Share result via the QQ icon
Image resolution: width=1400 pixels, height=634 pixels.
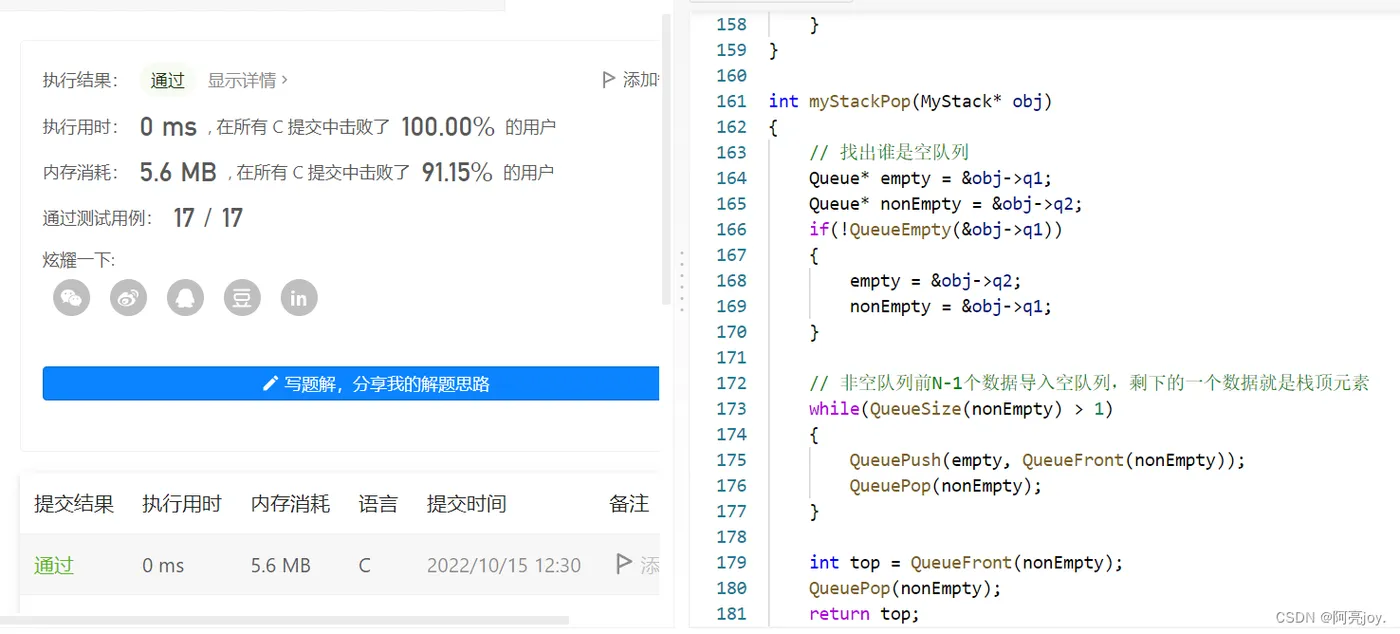click(186, 297)
